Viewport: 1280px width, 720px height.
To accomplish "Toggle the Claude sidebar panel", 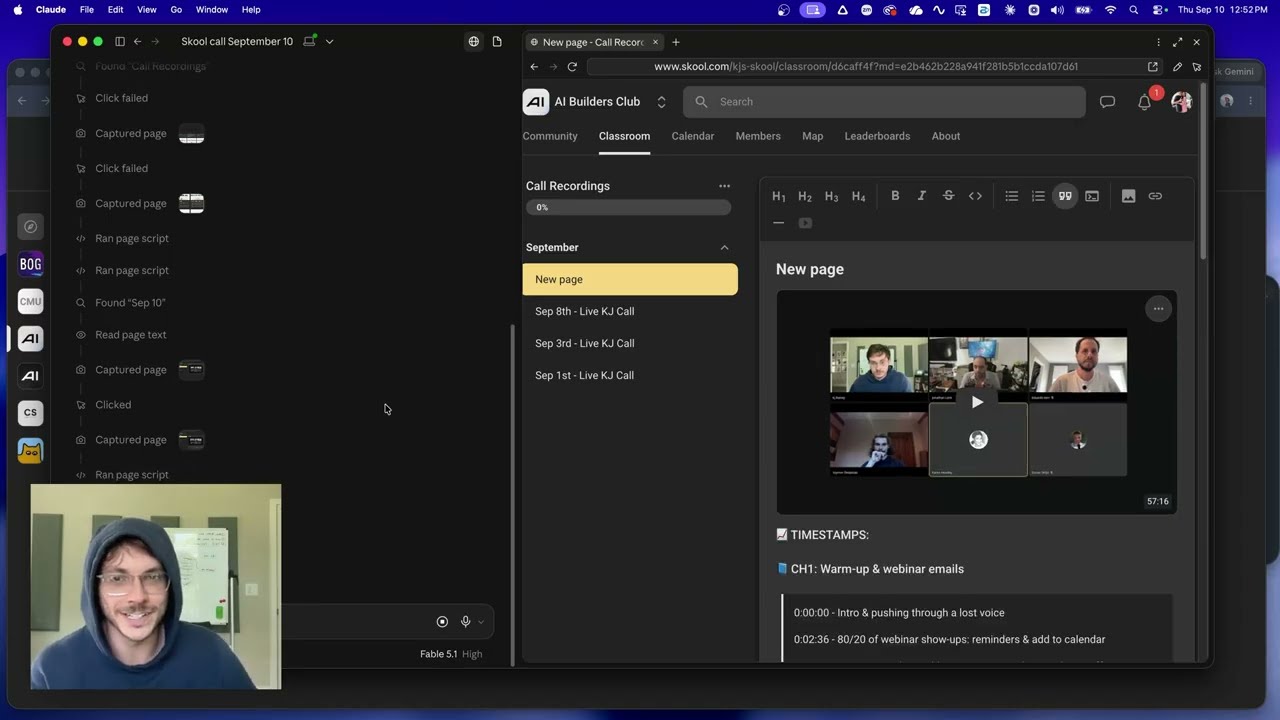I will (x=120, y=42).
